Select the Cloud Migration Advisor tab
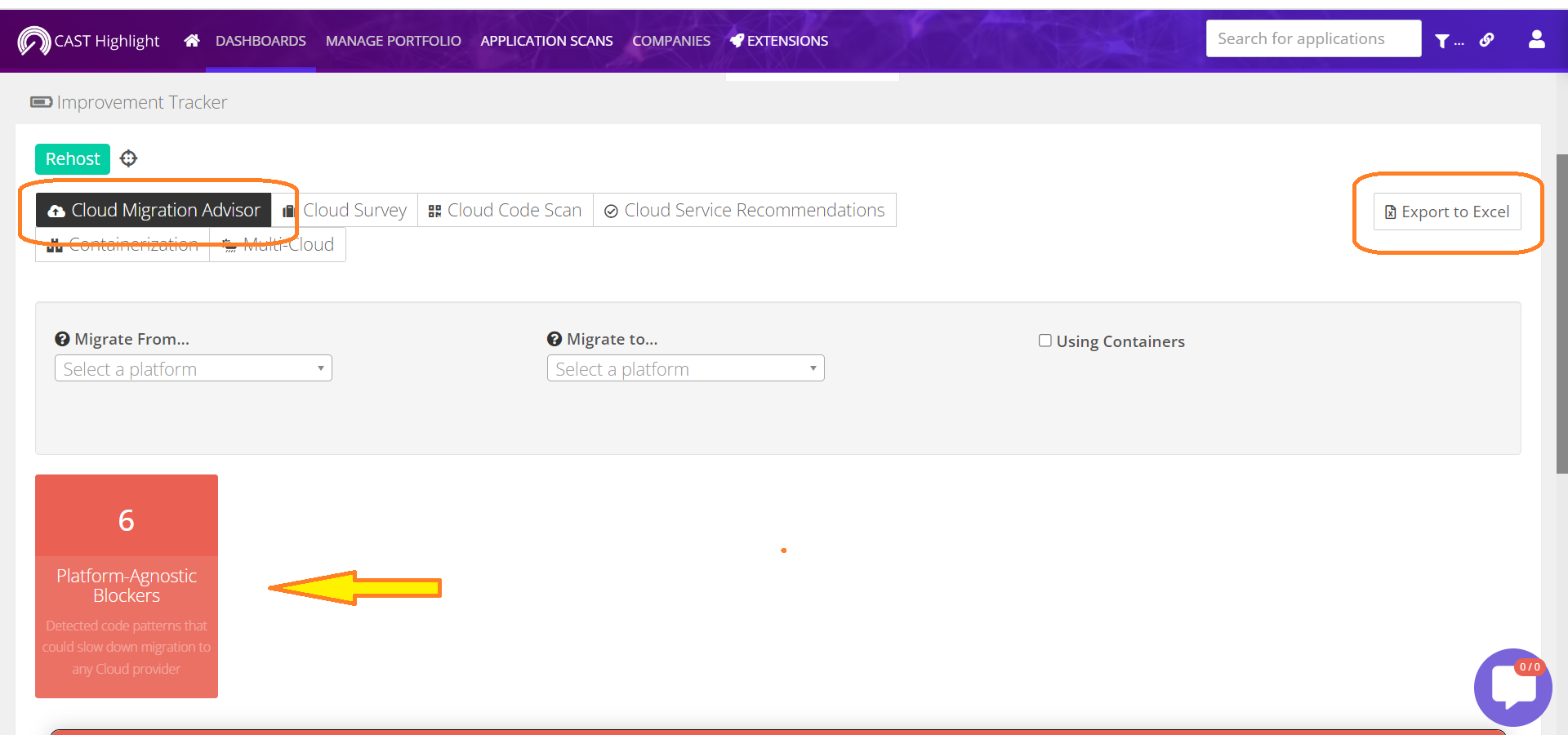Viewport: 1568px width, 735px height. [154, 210]
